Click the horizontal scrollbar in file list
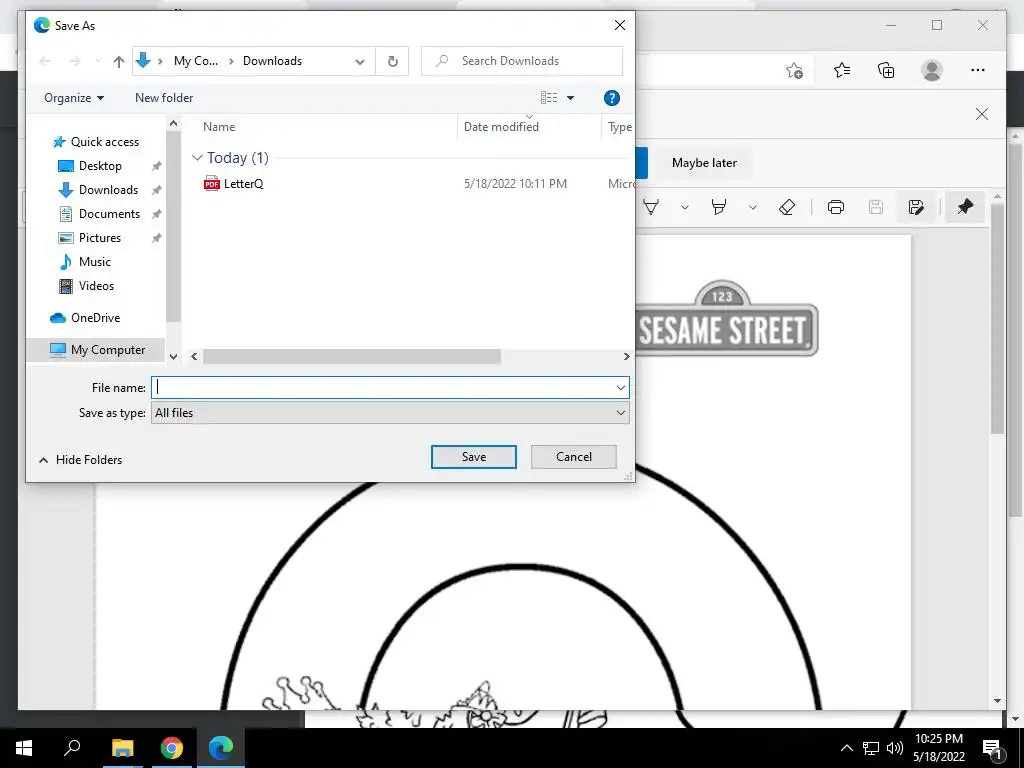Image resolution: width=1024 pixels, height=768 pixels. 351,357
